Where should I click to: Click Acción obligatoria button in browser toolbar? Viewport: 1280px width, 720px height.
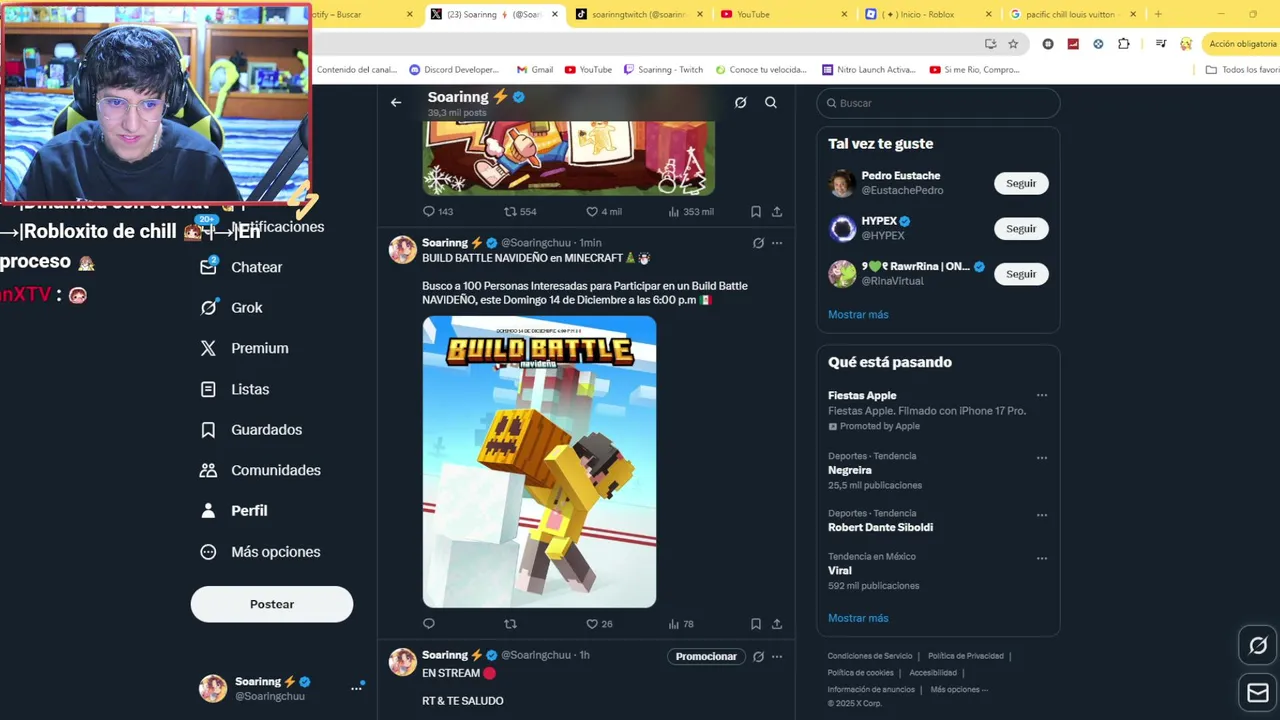pyautogui.click(x=1242, y=44)
